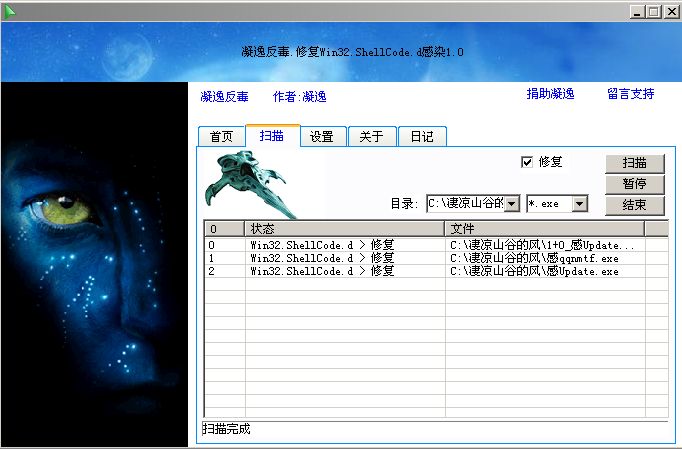Screen dimensions: 682x449
Task: Open the 捐助凝逸 link
Action: (550, 94)
